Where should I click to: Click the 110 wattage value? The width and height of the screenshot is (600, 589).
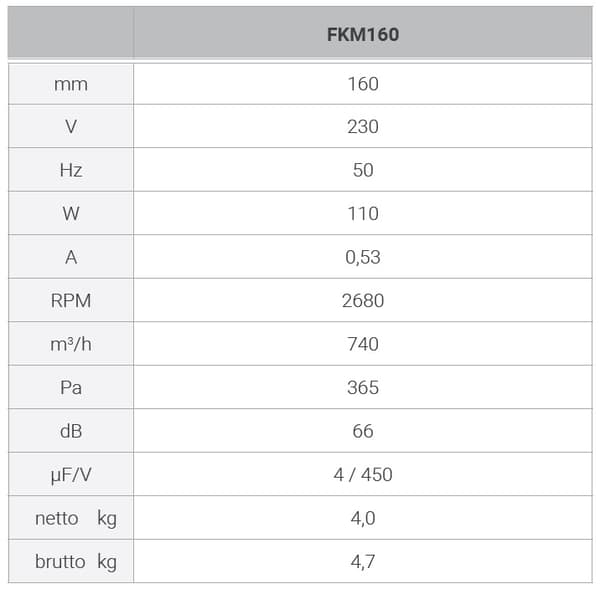click(363, 214)
